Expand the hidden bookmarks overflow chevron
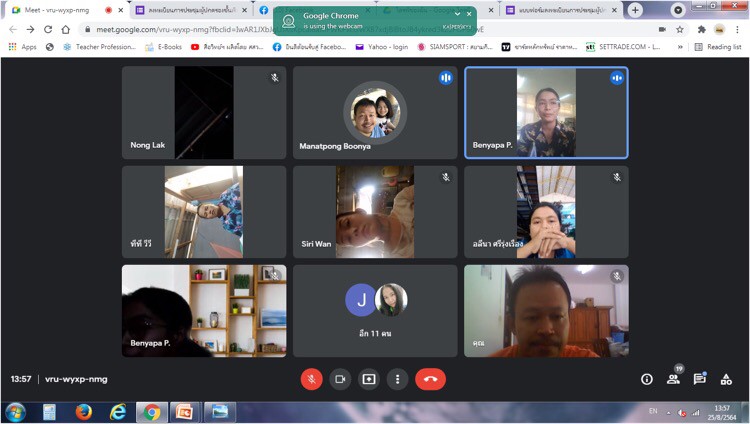Screen dimensions: 750x424 [x=680, y=46]
